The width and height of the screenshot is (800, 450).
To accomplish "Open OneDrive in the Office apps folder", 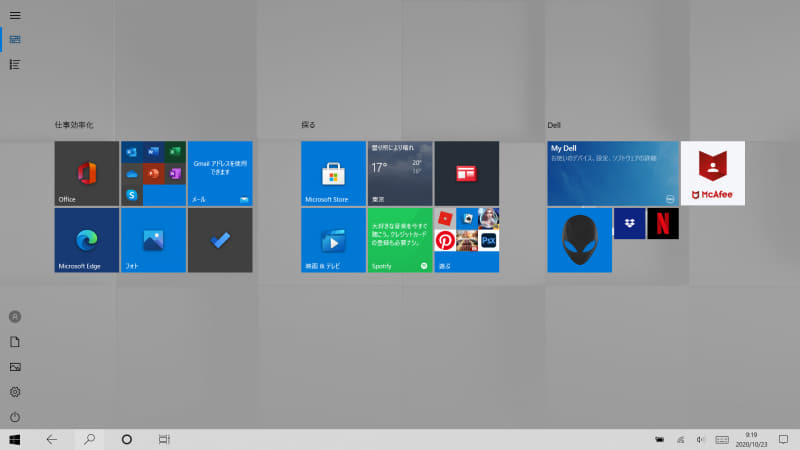I will pyautogui.click(x=132, y=173).
